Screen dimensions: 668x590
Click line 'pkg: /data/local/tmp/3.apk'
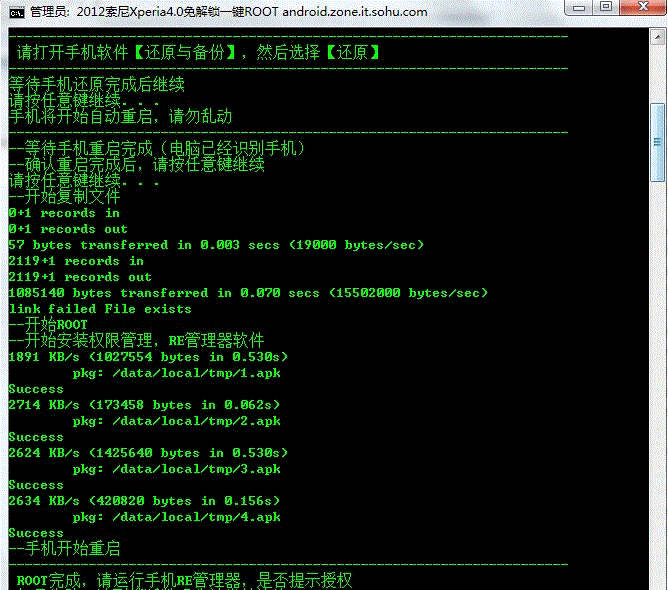[x=177, y=469]
